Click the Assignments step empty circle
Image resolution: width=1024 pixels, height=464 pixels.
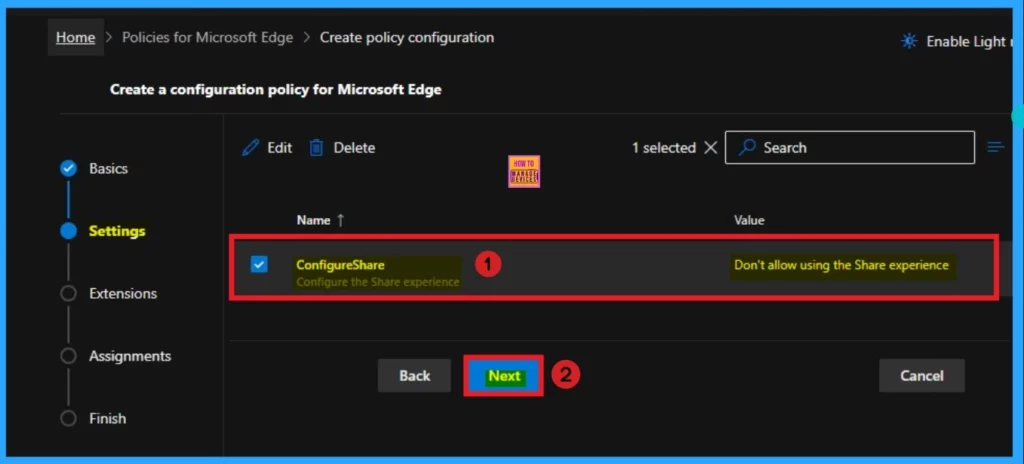68,356
